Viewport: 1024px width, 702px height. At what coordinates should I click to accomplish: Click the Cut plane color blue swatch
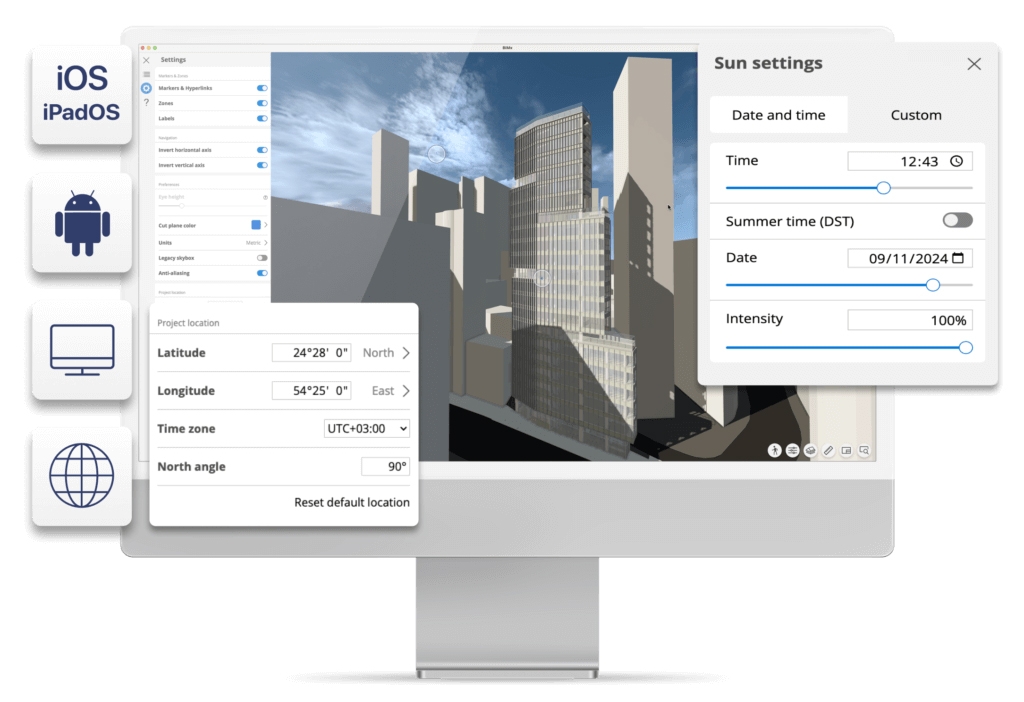256,225
